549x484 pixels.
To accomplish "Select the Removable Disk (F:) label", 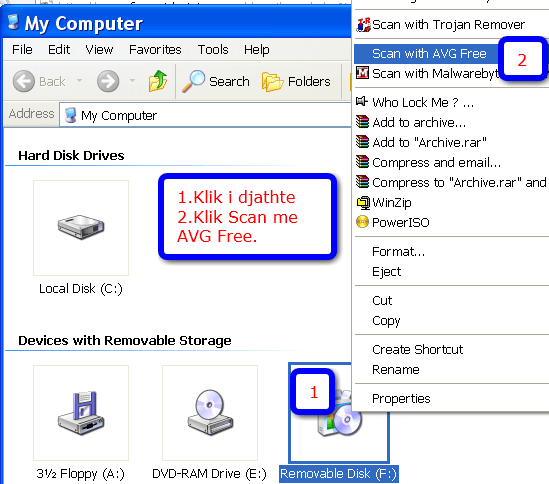I will [x=339, y=474].
